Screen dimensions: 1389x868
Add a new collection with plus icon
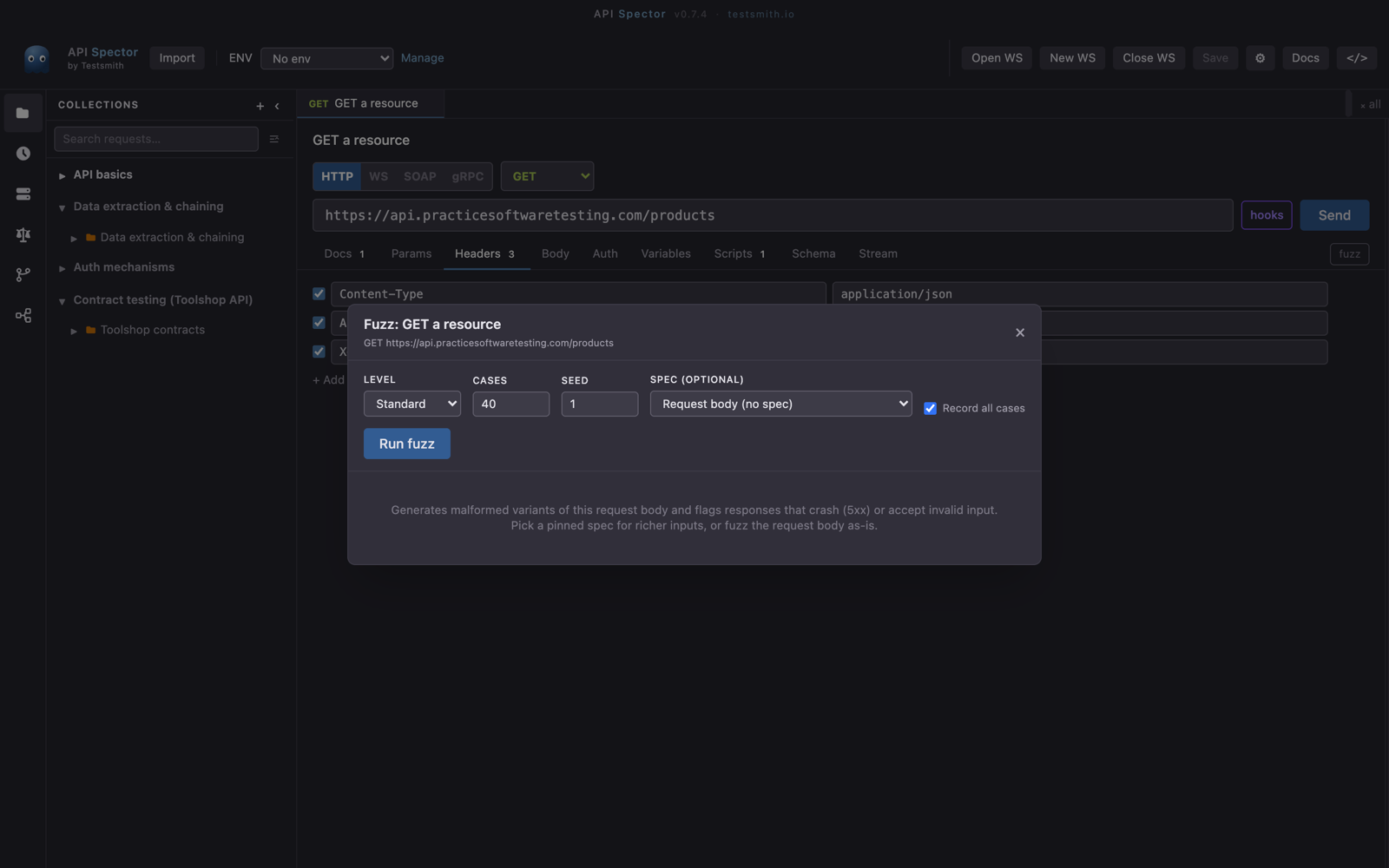tap(260, 106)
